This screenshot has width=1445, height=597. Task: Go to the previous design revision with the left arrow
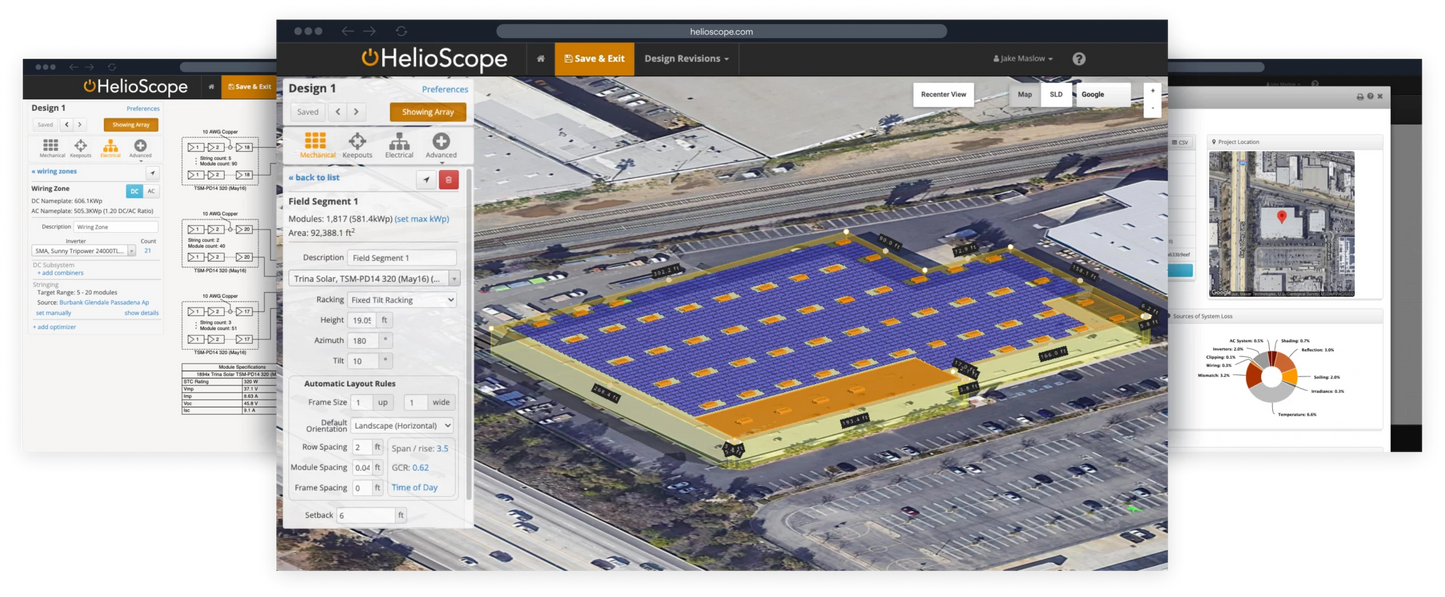coord(338,112)
